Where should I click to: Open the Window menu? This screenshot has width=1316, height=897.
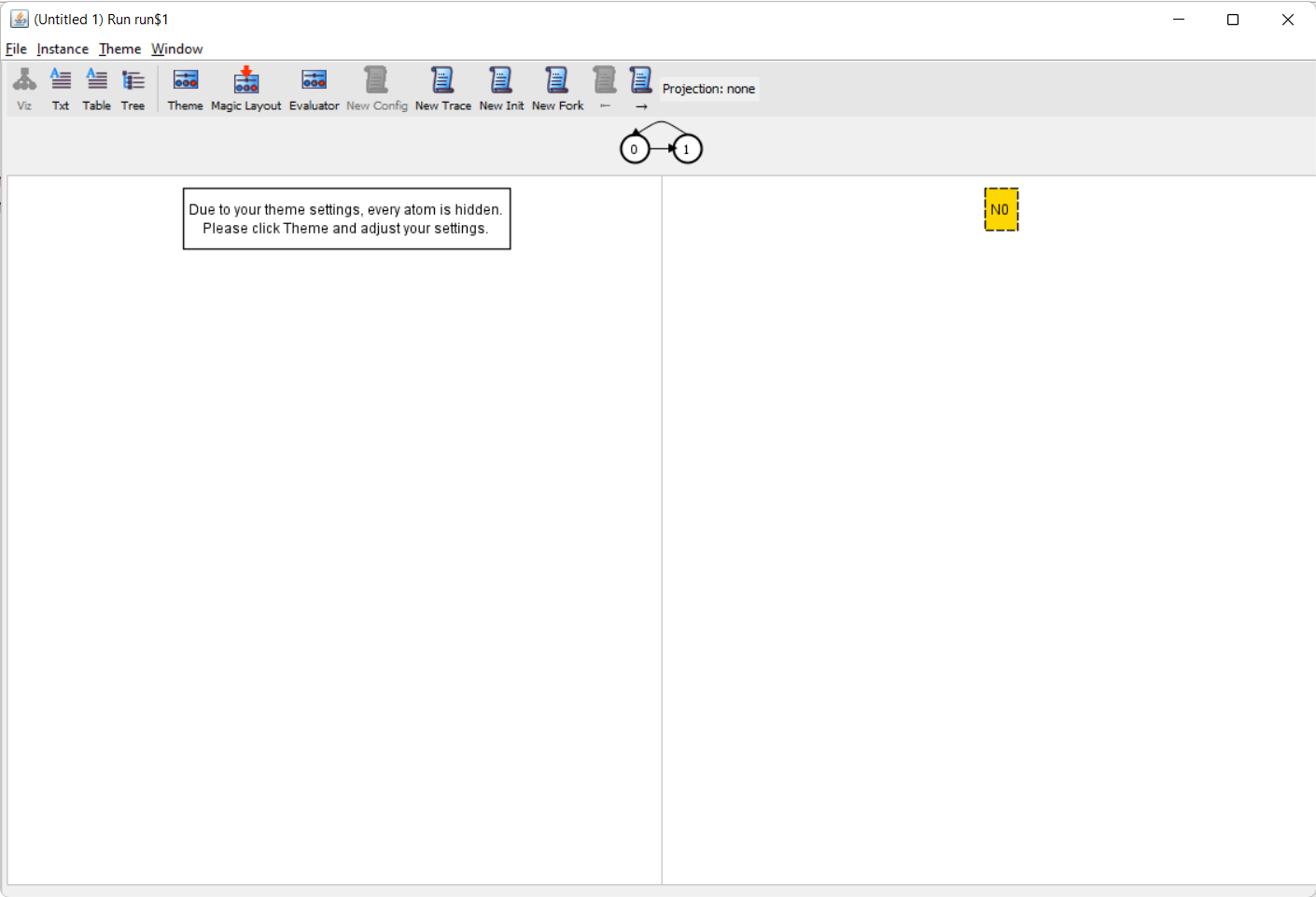(177, 49)
